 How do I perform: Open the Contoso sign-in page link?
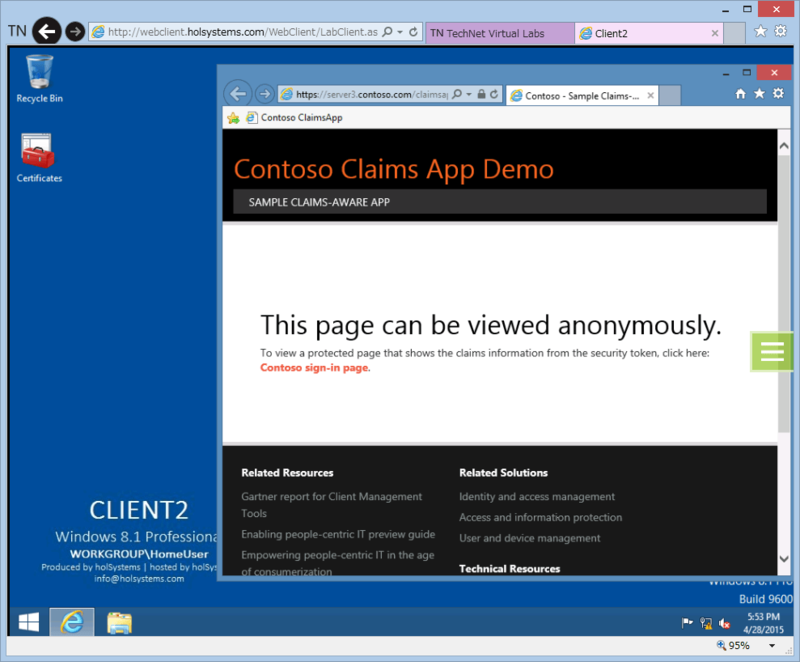click(314, 368)
